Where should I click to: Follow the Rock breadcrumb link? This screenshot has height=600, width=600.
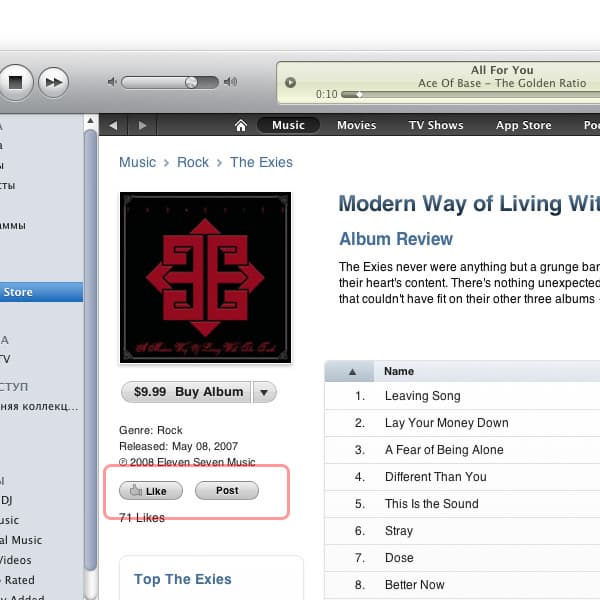[x=193, y=162]
